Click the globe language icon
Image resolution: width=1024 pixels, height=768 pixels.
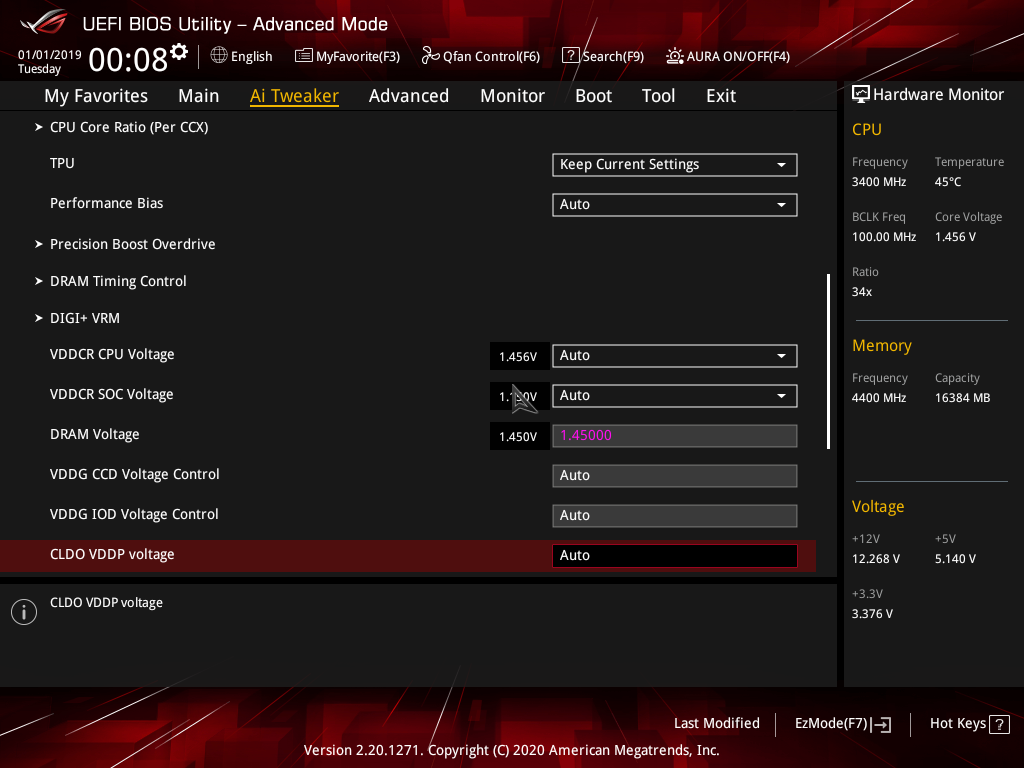pos(219,56)
